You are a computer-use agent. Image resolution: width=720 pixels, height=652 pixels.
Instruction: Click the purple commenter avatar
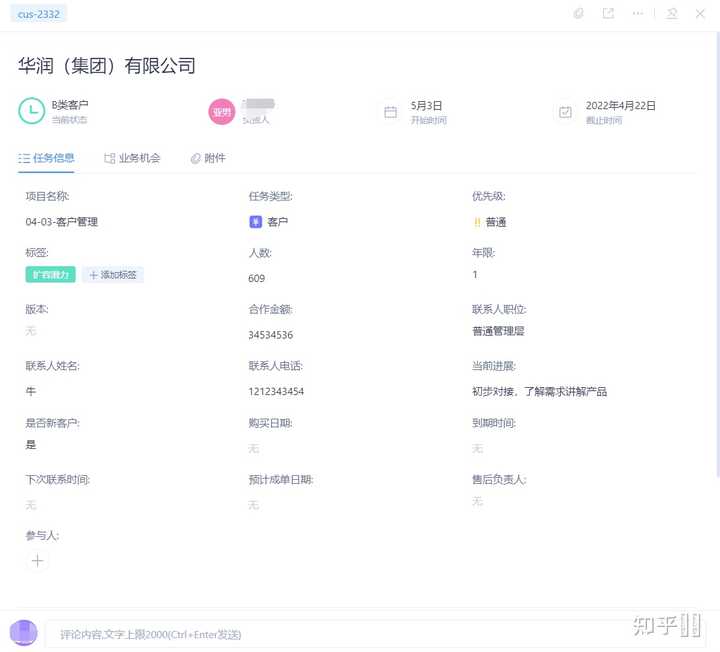(x=23, y=633)
